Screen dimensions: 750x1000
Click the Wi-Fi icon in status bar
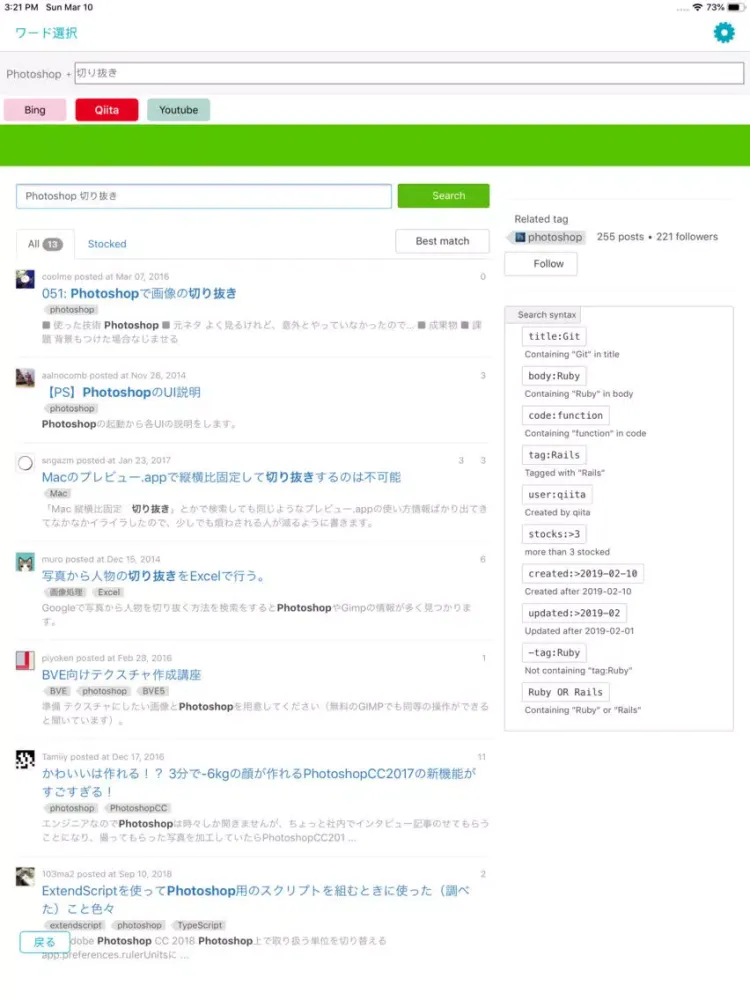click(697, 7)
